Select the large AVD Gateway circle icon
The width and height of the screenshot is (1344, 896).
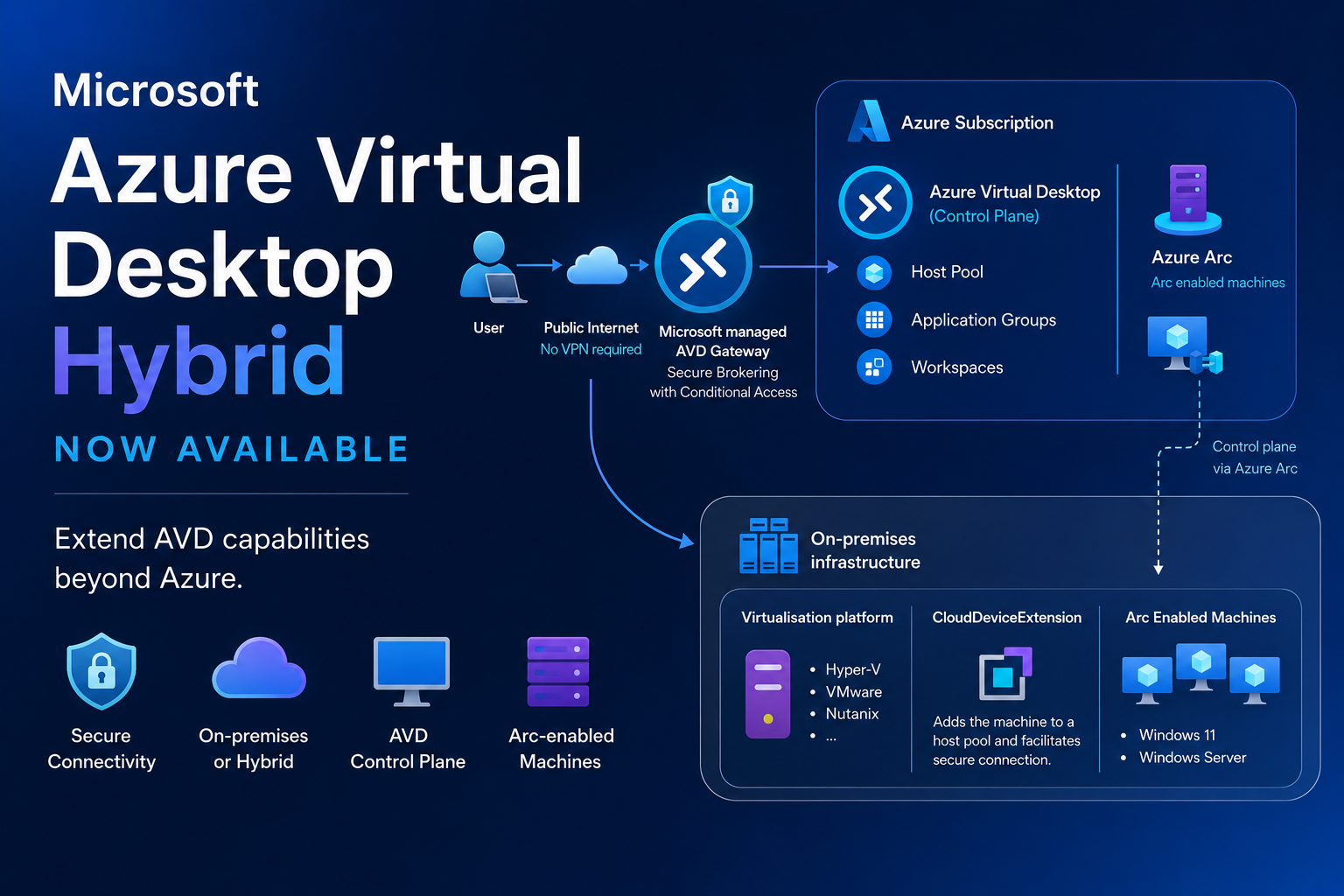(703, 263)
